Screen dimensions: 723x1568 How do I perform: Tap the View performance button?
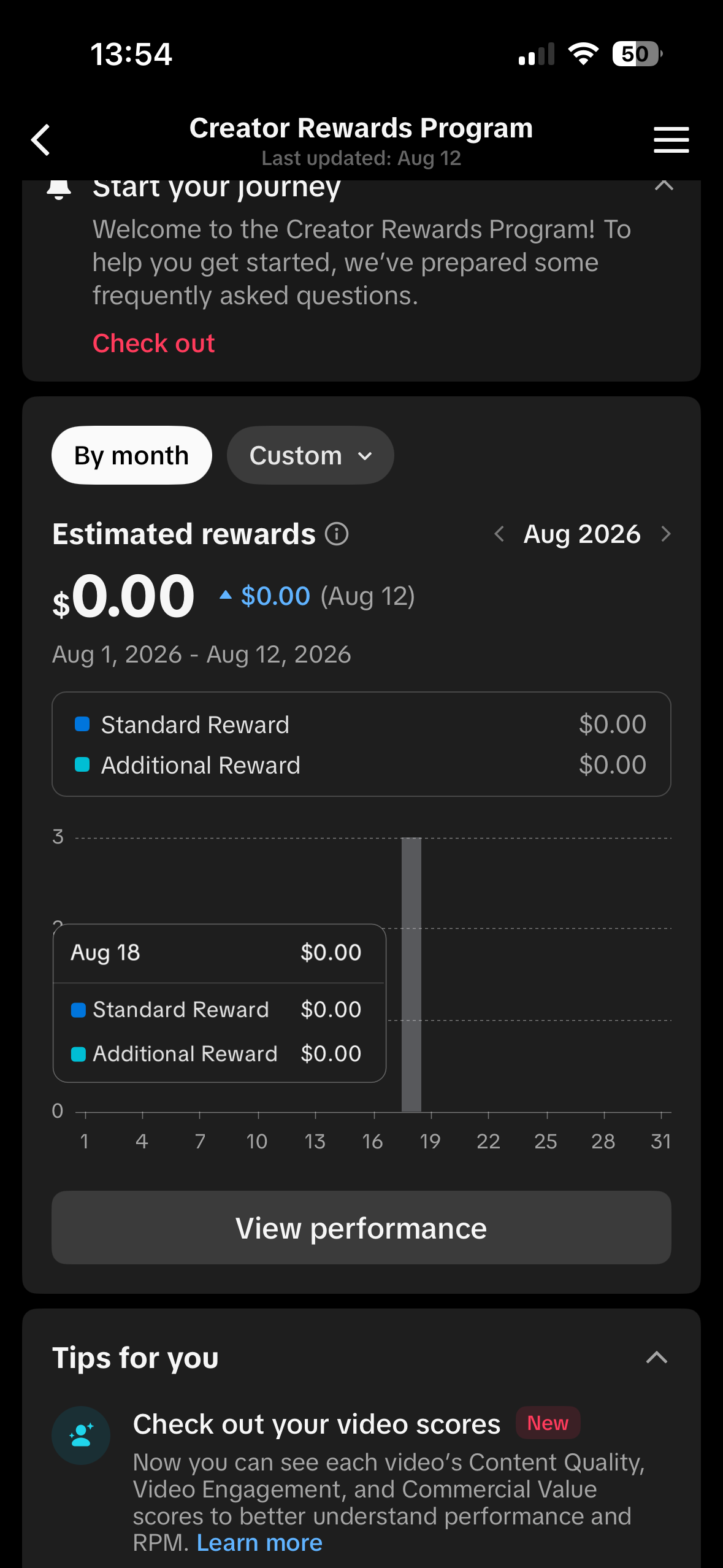click(x=361, y=1228)
